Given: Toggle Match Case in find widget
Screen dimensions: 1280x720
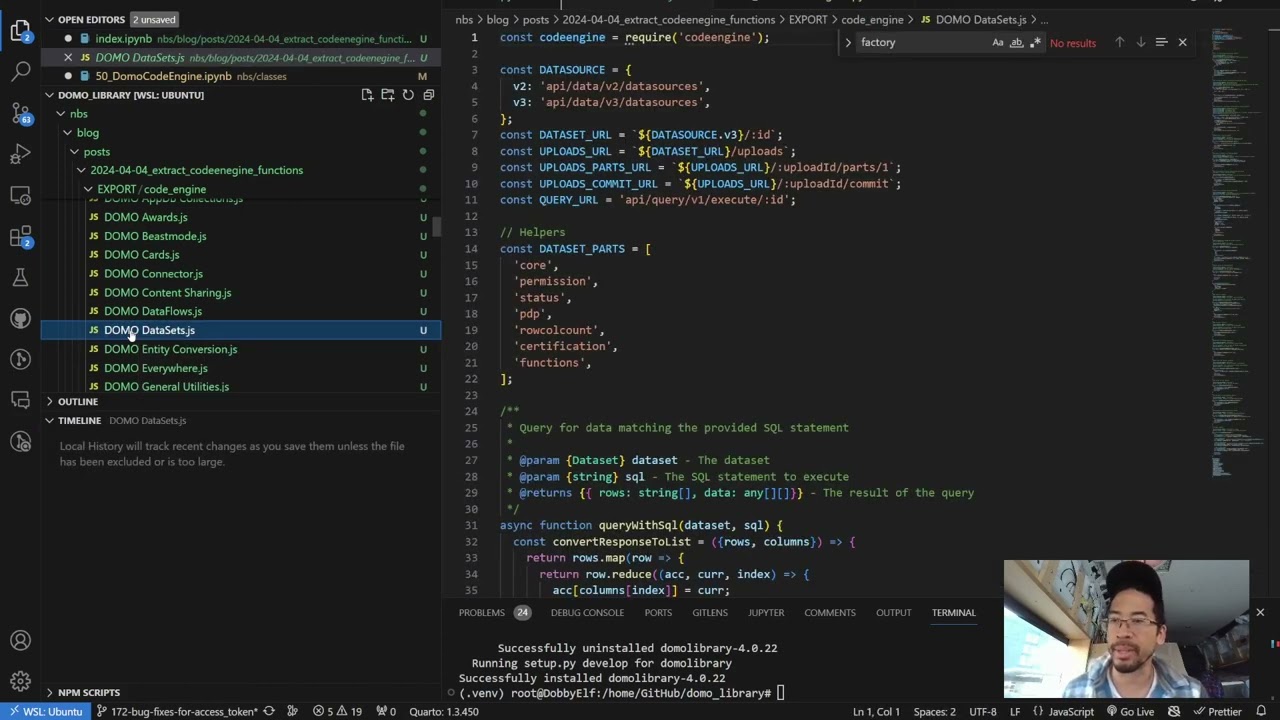Looking at the screenshot, I should [997, 42].
